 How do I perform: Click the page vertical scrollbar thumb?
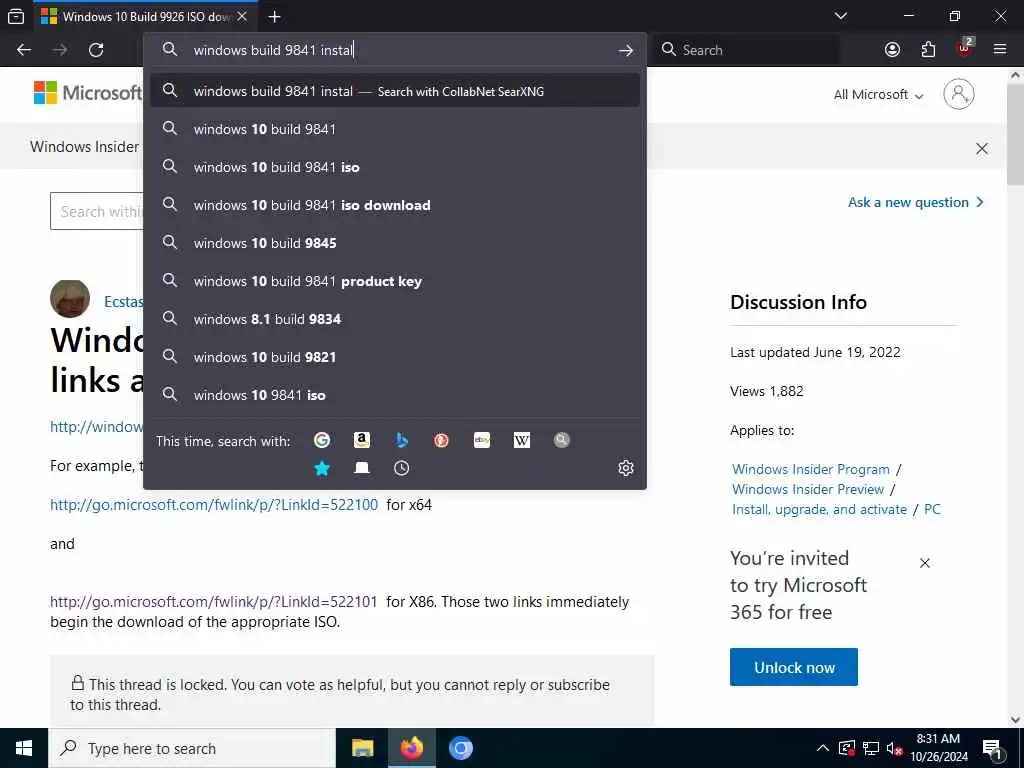1016,133
